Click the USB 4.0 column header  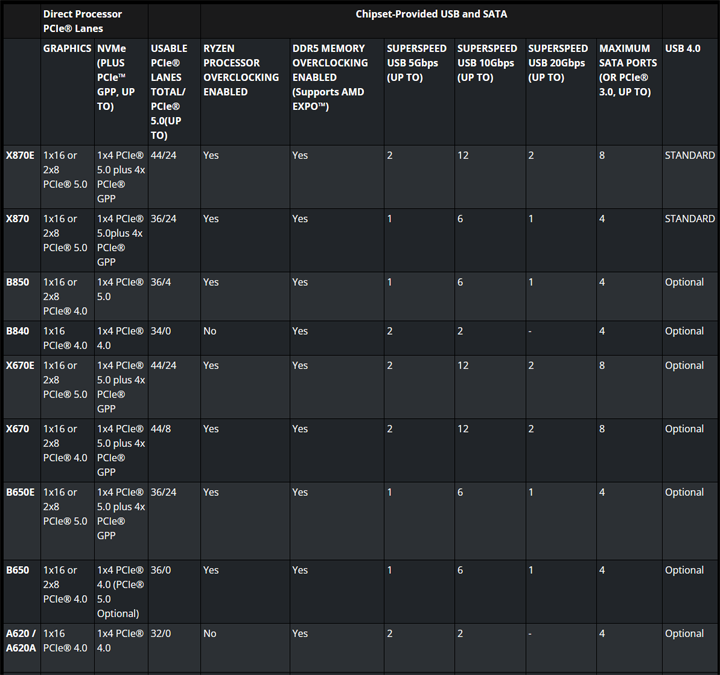[x=684, y=49]
